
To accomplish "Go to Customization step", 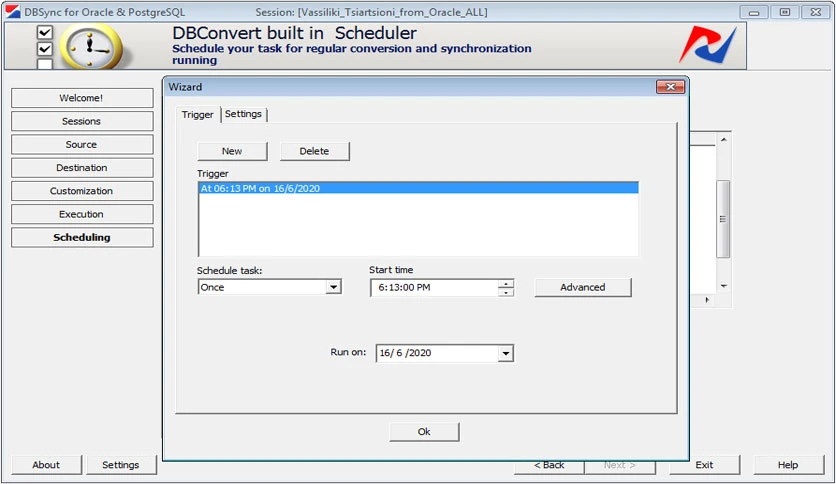I will click(x=82, y=191).
